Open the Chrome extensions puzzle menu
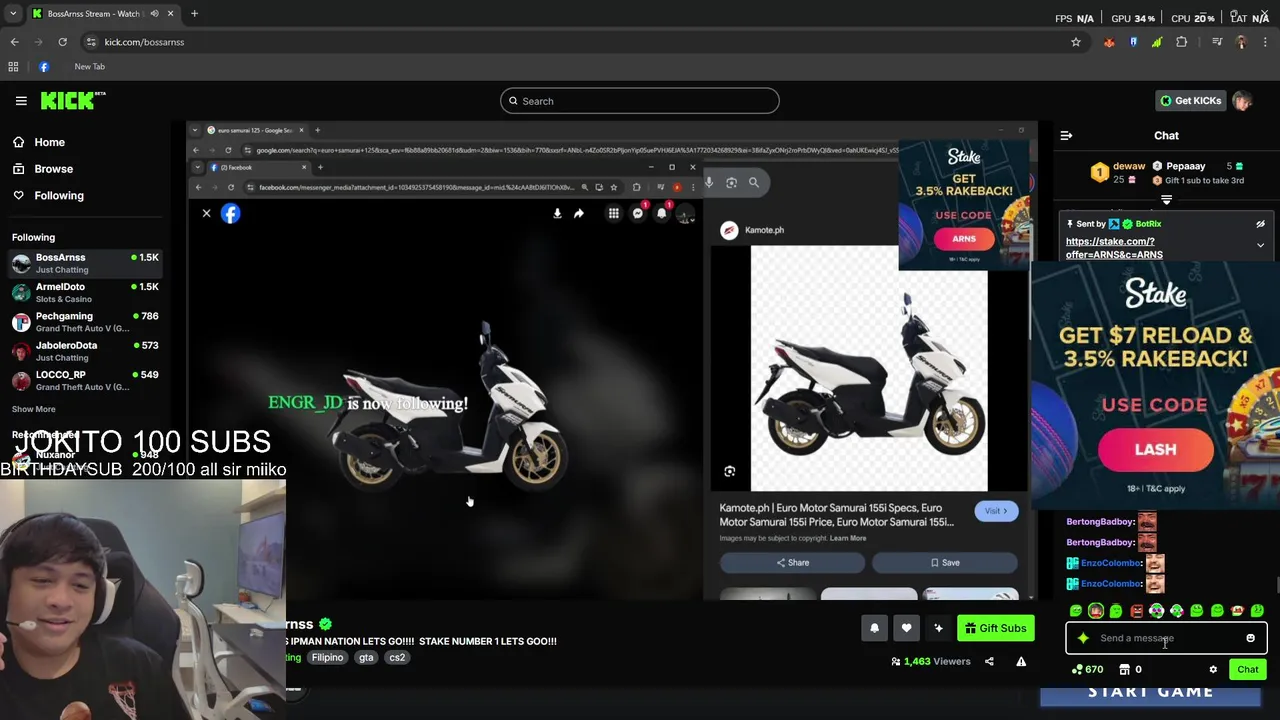Viewport: 1280px width, 720px height. [x=1182, y=42]
